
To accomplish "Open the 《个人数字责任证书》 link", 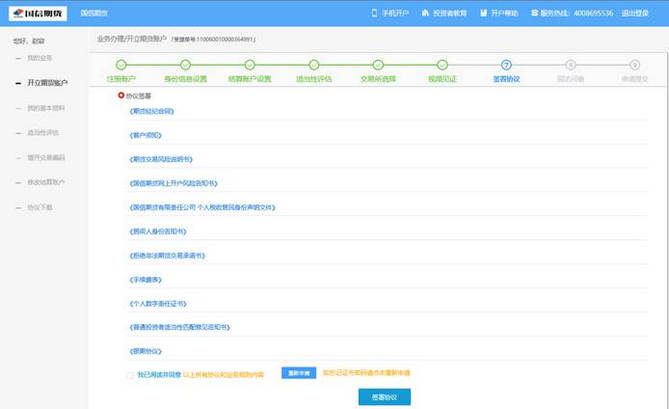I will pyautogui.click(x=157, y=302).
